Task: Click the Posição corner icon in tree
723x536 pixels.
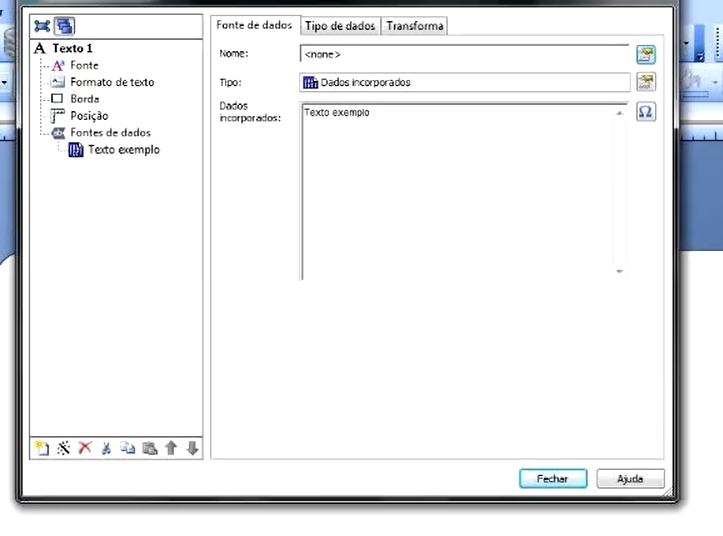Action: pos(58,116)
